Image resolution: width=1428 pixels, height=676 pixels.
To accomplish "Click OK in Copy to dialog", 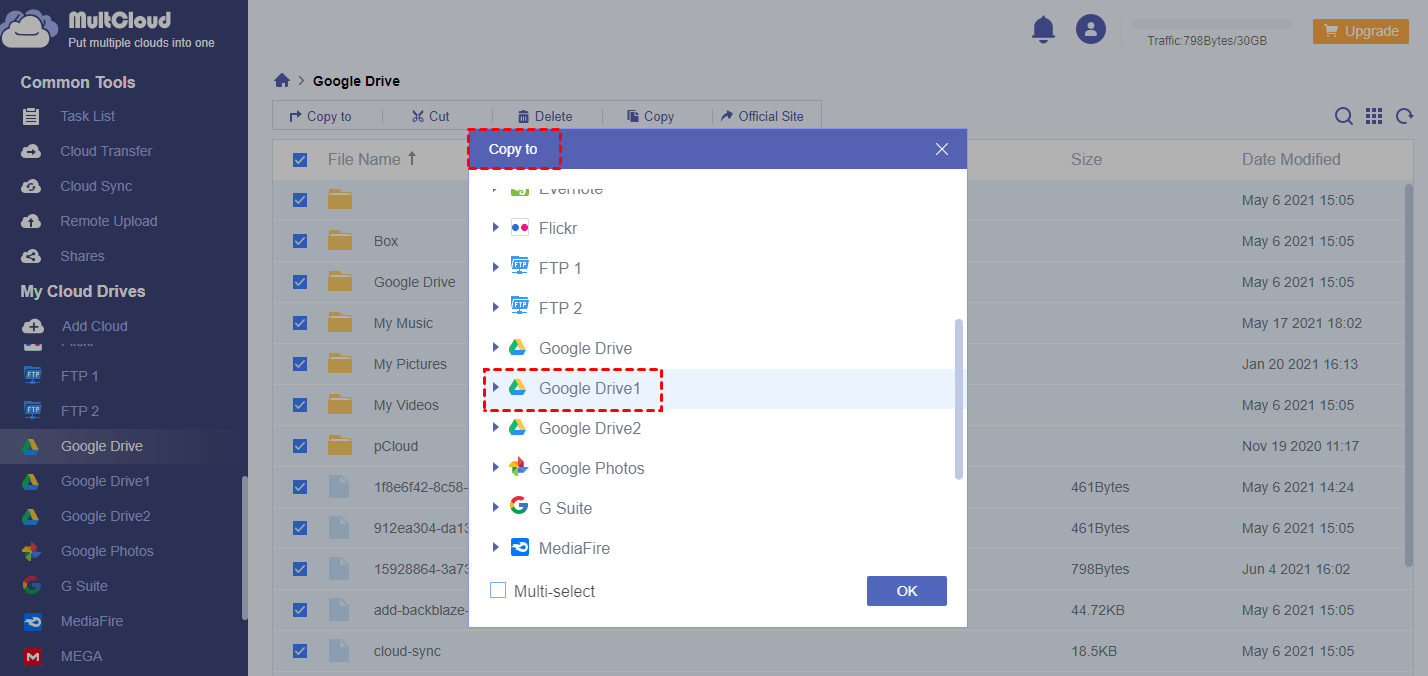I will pyautogui.click(x=907, y=591).
